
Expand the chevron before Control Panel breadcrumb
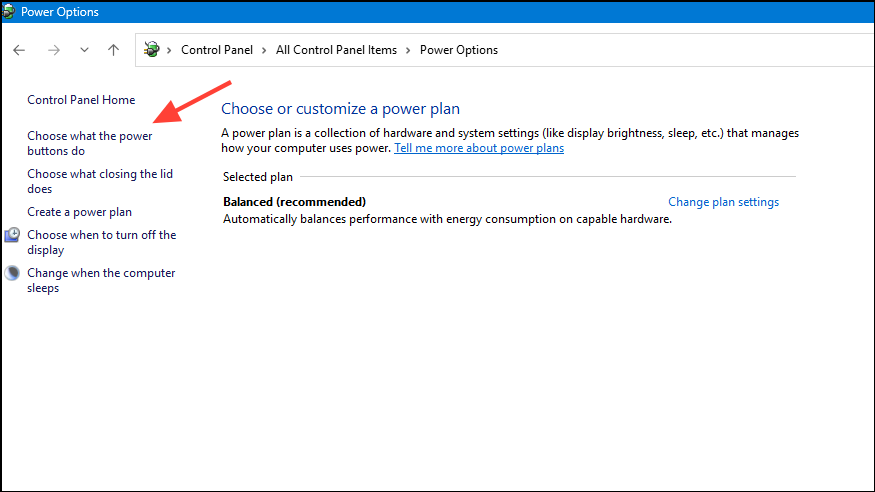pyautogui.click(x=169, y=50)
